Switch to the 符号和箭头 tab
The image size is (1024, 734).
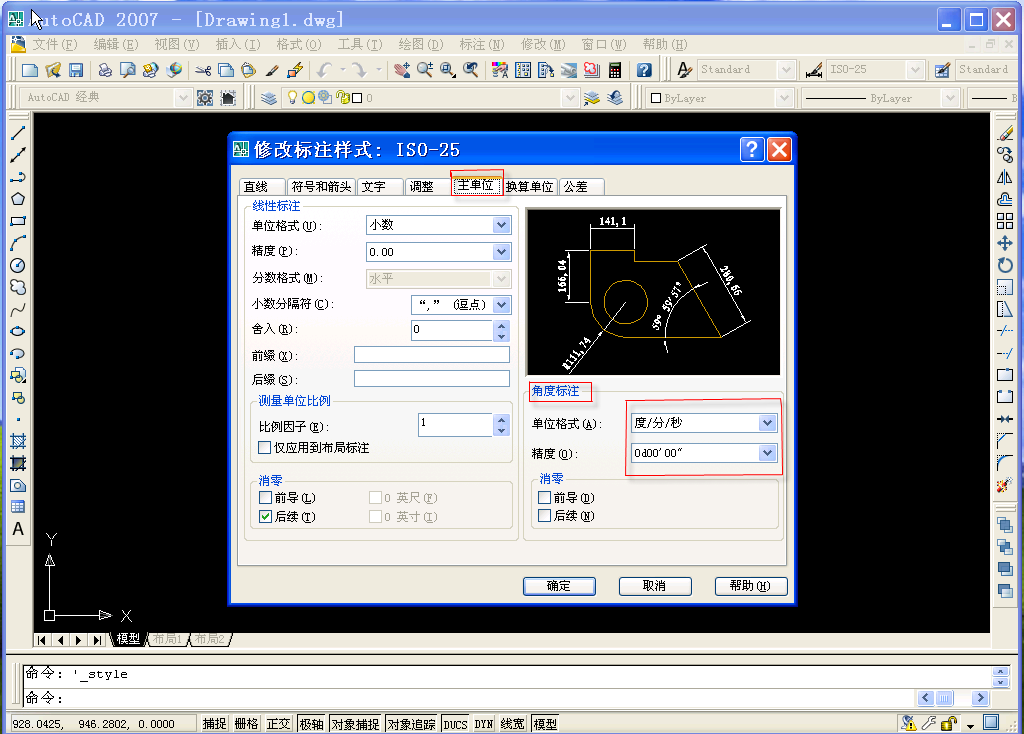pyautogui.click(x=321, y=187)
